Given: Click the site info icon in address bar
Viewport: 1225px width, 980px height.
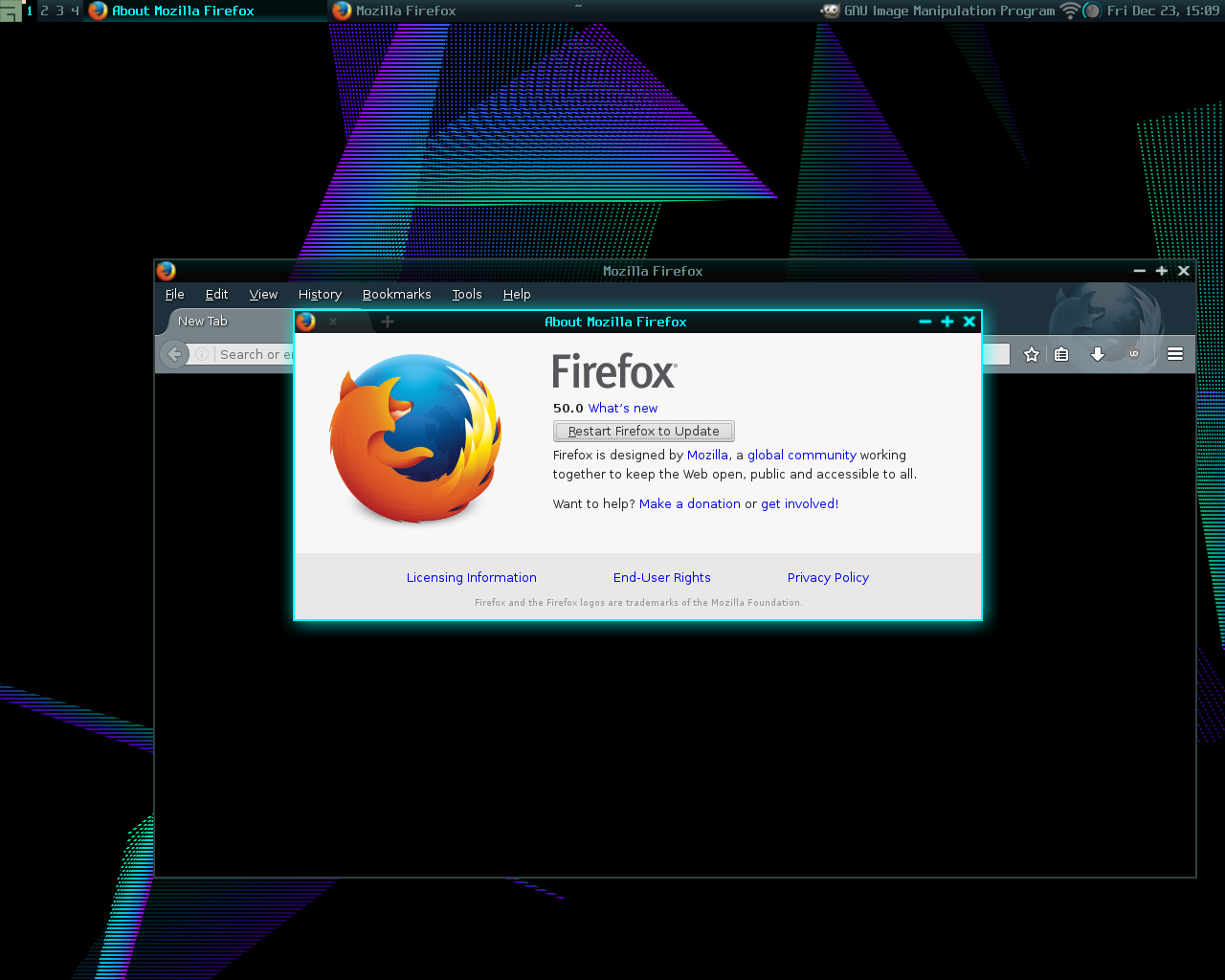Looking at the screenshot, I should (x=202, y=354).
